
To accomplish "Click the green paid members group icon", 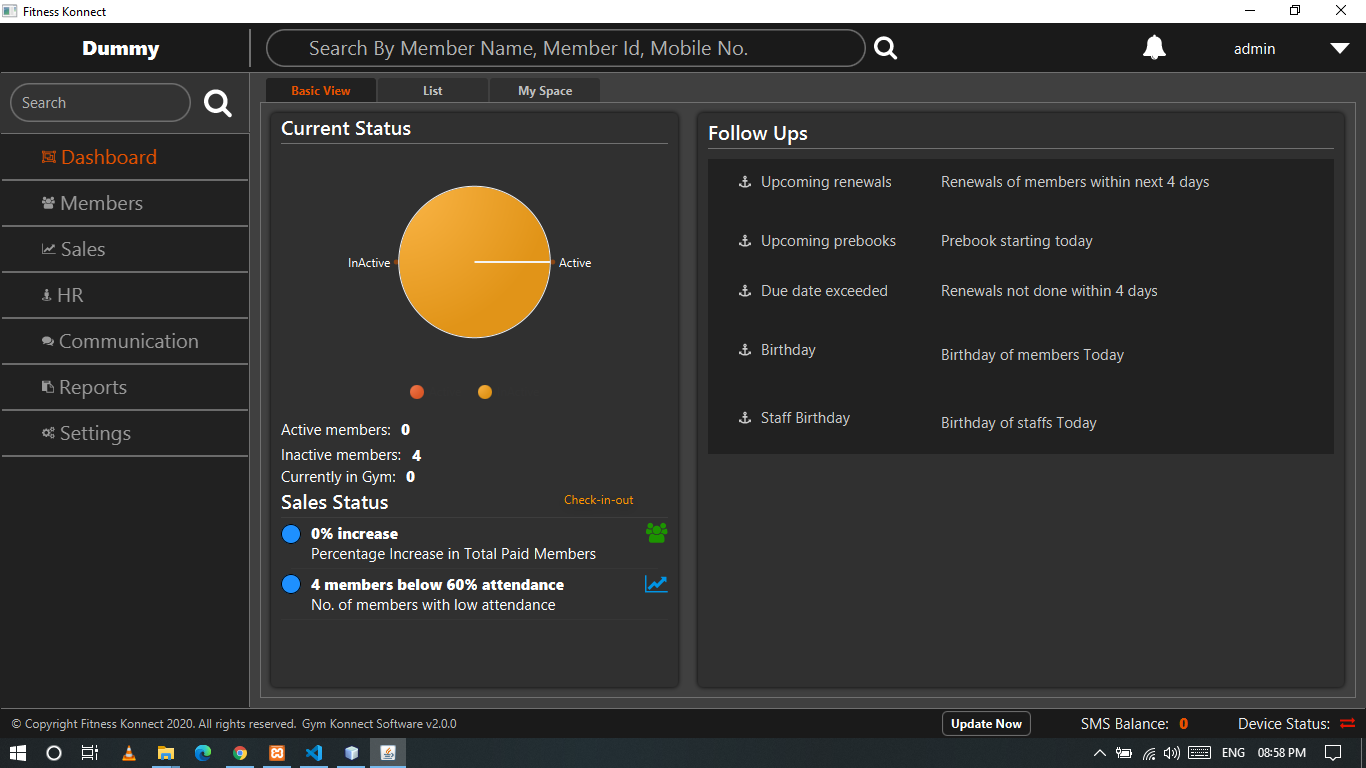I will pyautogui.click(x=656, y=533).
